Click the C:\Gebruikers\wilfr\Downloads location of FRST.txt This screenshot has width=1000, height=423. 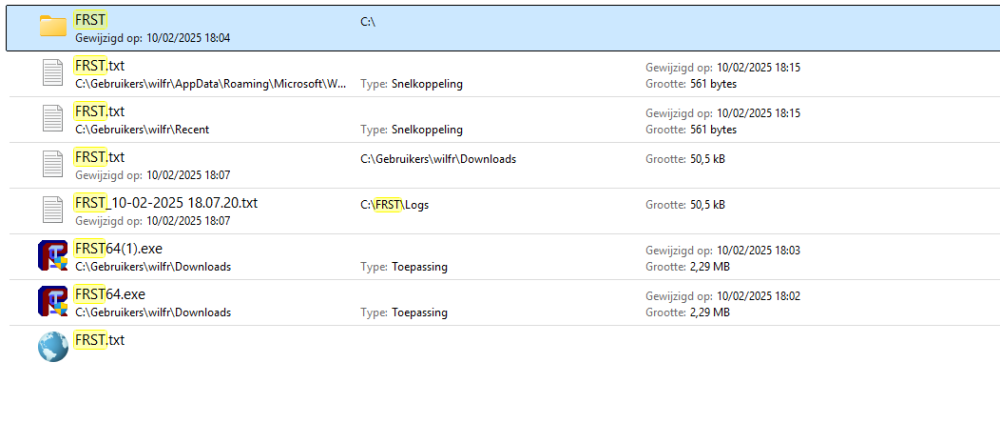(x=438, y=159)
